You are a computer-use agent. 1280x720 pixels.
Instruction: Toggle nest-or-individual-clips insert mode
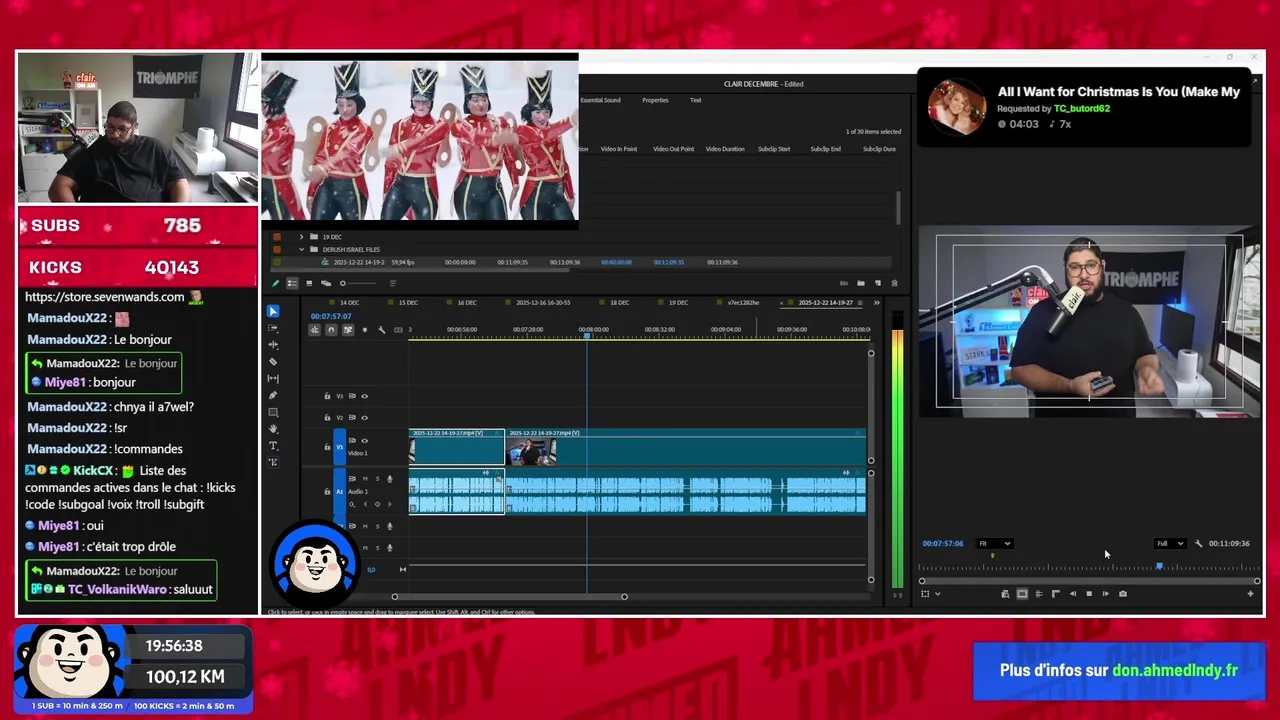315,330
